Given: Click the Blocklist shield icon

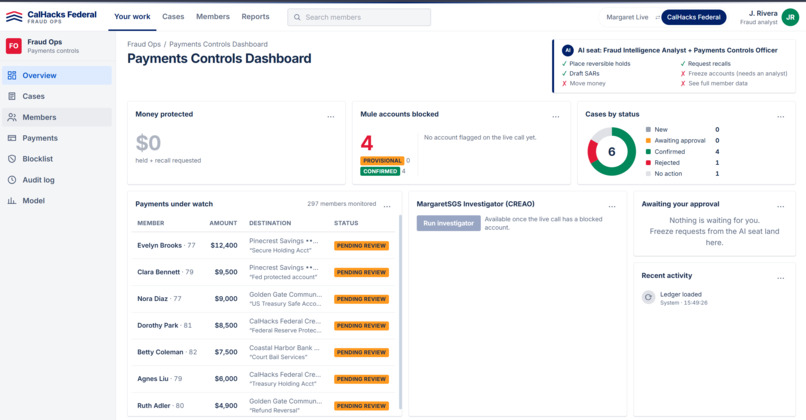Looking at the screenshot, I should pos(12,159).
